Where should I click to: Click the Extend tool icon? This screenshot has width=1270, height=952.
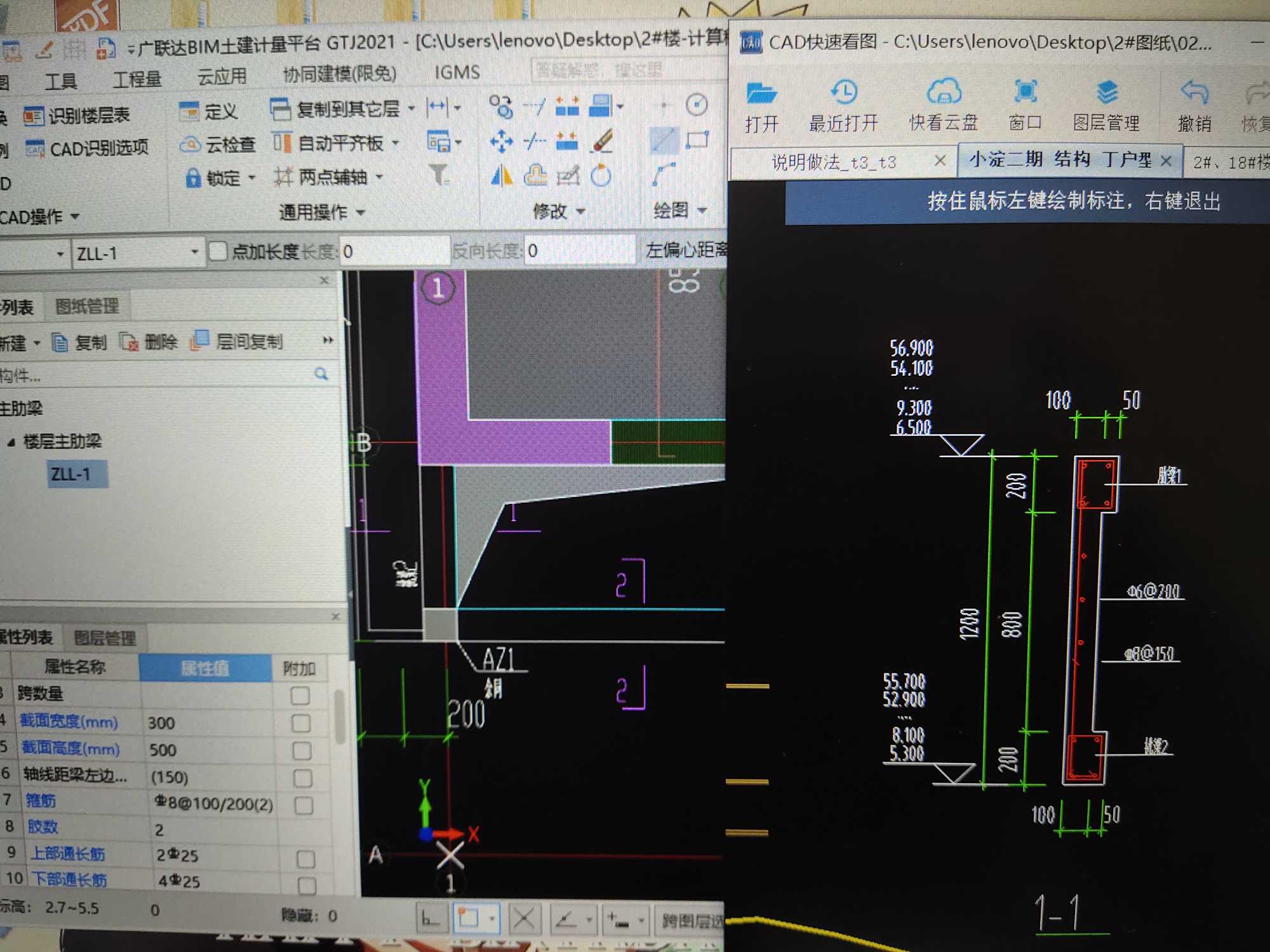[534, 106]
